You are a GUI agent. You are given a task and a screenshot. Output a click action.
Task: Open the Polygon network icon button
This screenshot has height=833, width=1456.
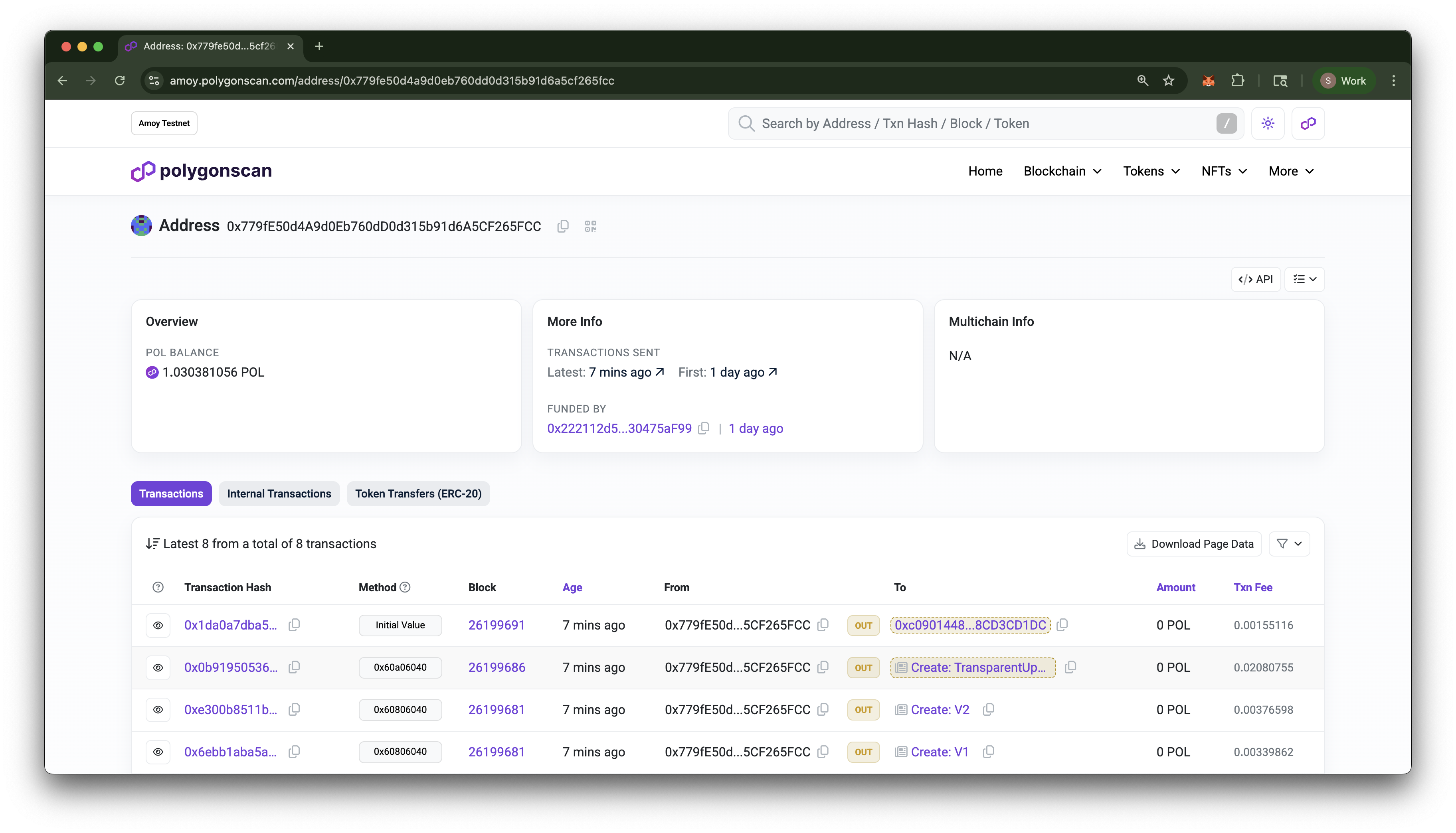tap(1308, 124)
